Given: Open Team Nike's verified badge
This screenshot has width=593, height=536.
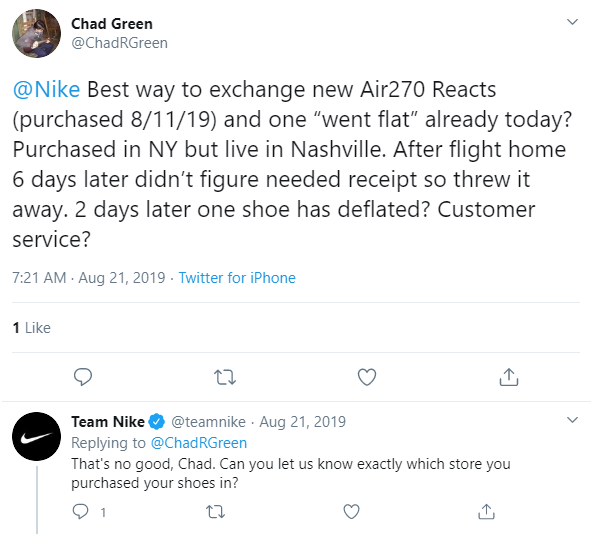Looking at the screenshot, I should [156, 422].
